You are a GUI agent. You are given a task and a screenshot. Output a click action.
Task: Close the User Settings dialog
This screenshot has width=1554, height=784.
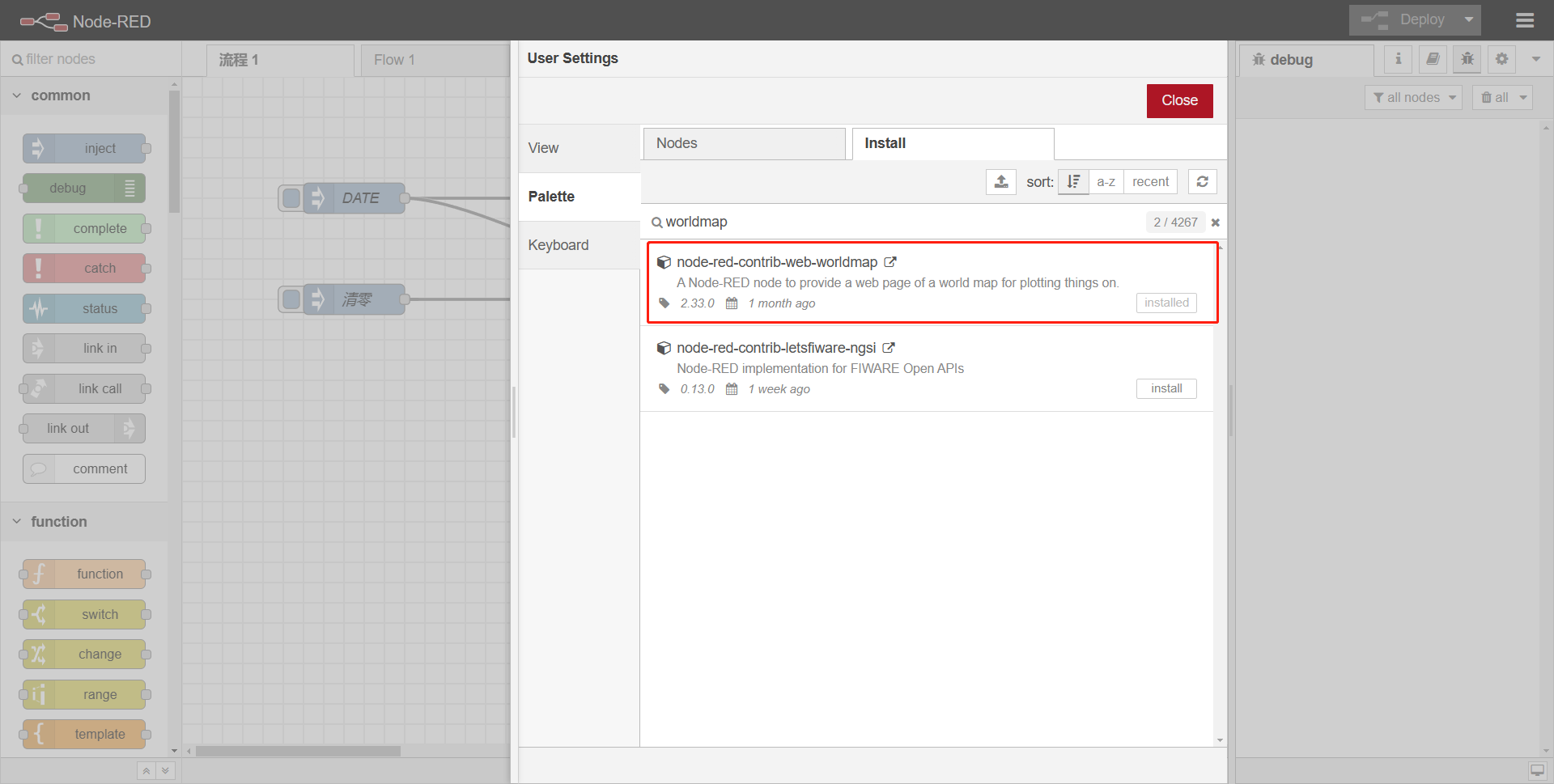tap(1179, 101)
